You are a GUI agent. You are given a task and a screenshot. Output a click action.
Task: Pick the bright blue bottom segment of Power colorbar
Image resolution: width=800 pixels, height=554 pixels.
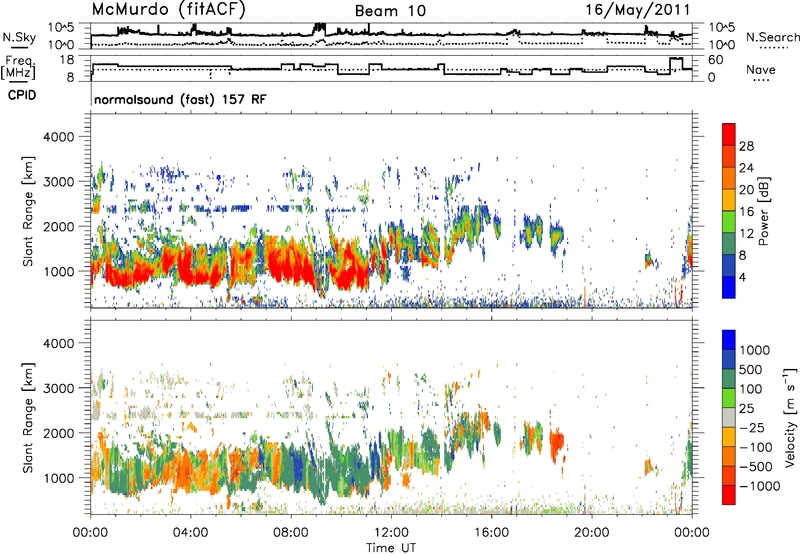pos(729,287)
